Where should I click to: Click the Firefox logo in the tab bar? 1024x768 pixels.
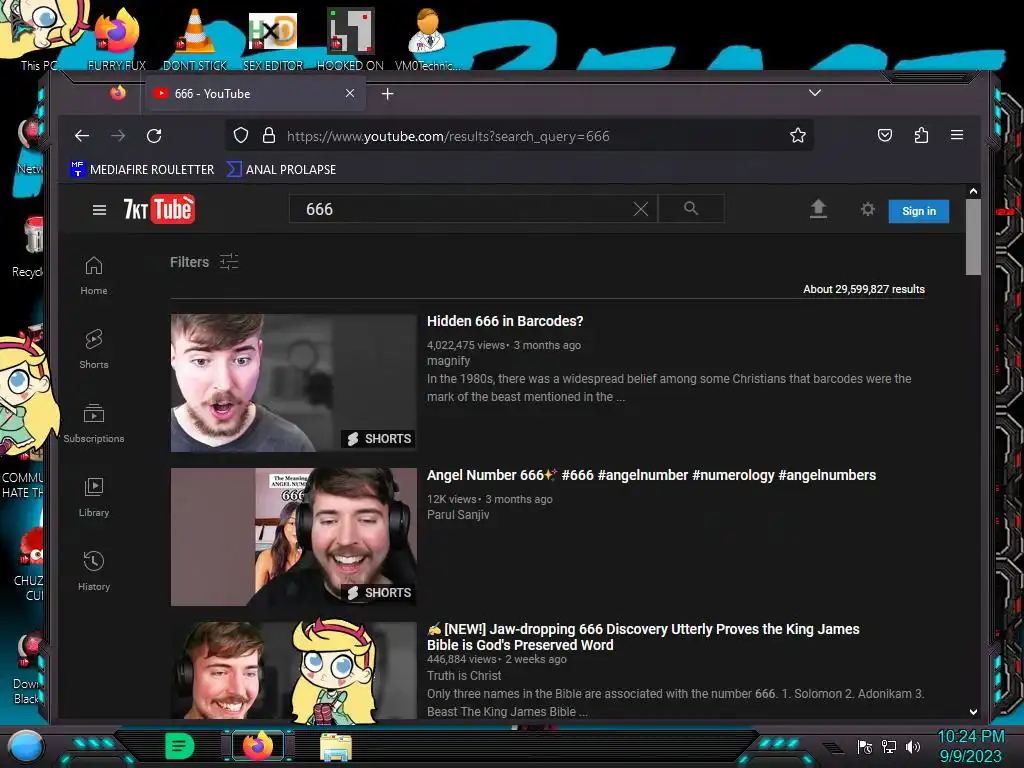pyautogui.click(x=118, y=93)
